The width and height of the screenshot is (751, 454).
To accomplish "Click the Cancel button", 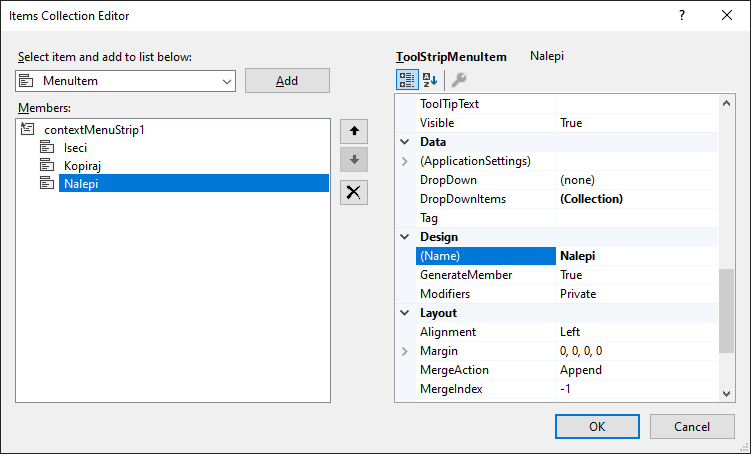I will [x=692, y=426].
